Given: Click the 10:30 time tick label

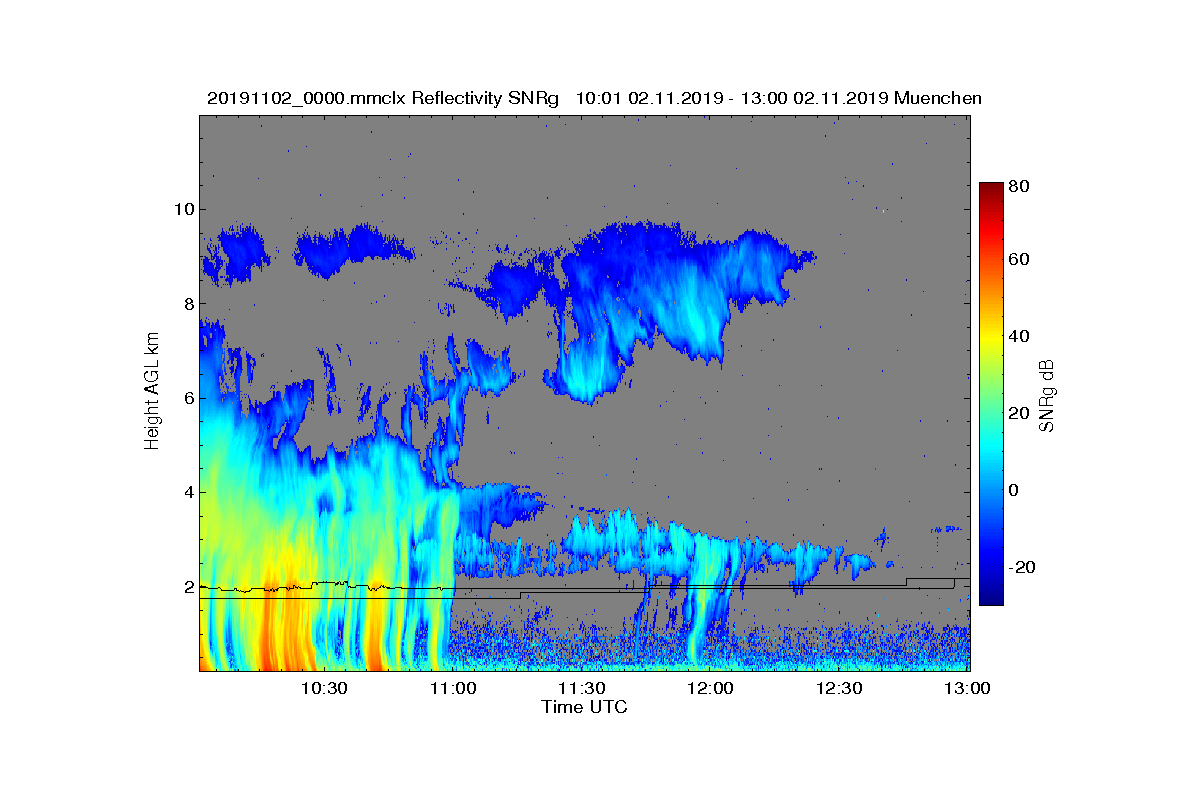Looking at the screenshot, I should [324, 688].
